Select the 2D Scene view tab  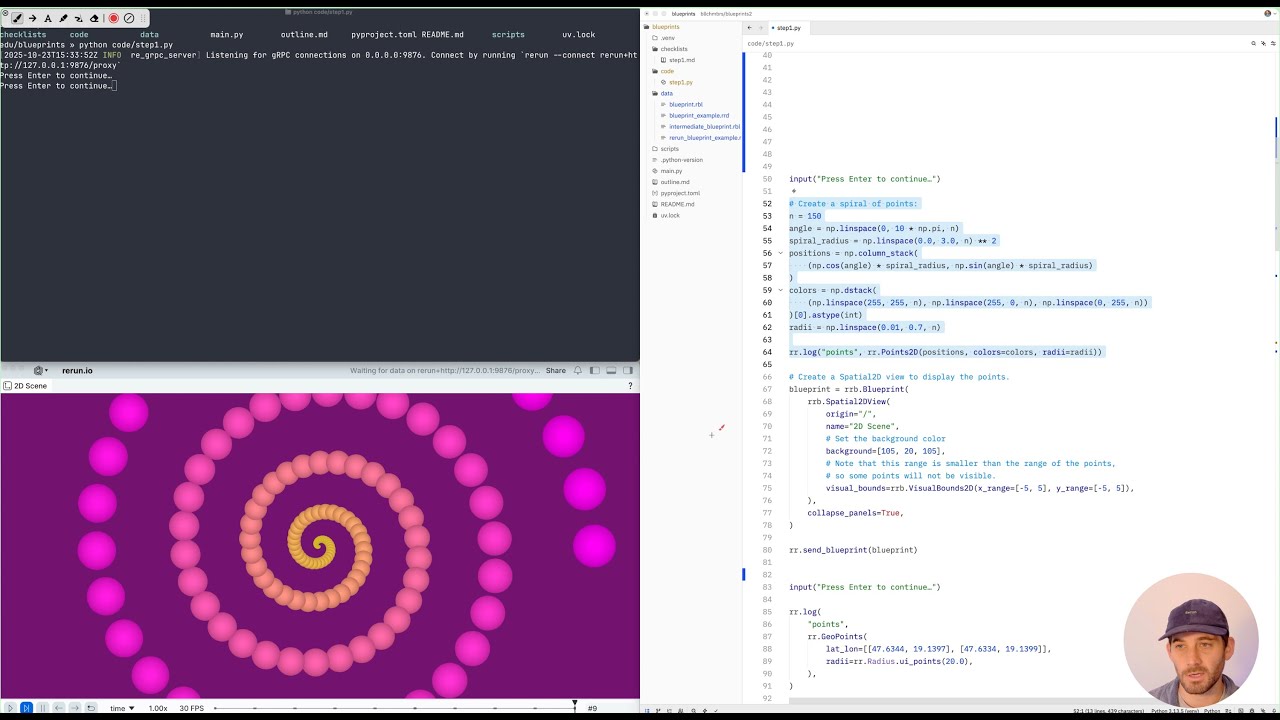[25, 385]
